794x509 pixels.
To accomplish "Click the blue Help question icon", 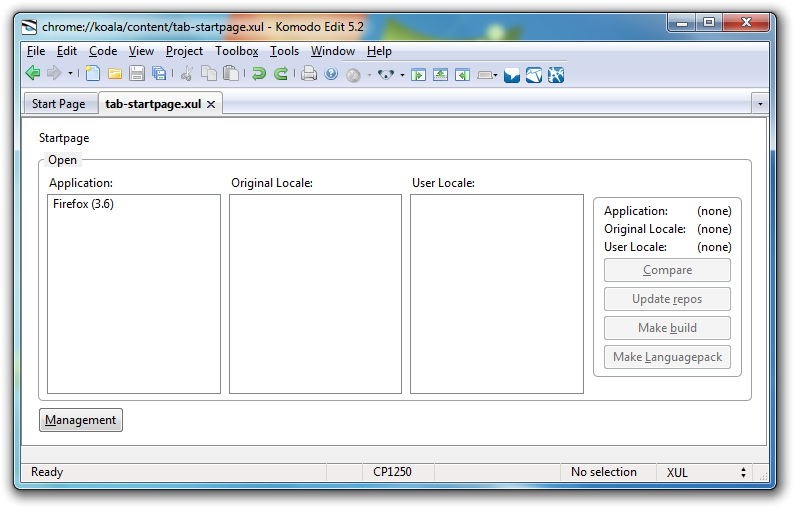I will pyautogui.click(x=331, y=74).
